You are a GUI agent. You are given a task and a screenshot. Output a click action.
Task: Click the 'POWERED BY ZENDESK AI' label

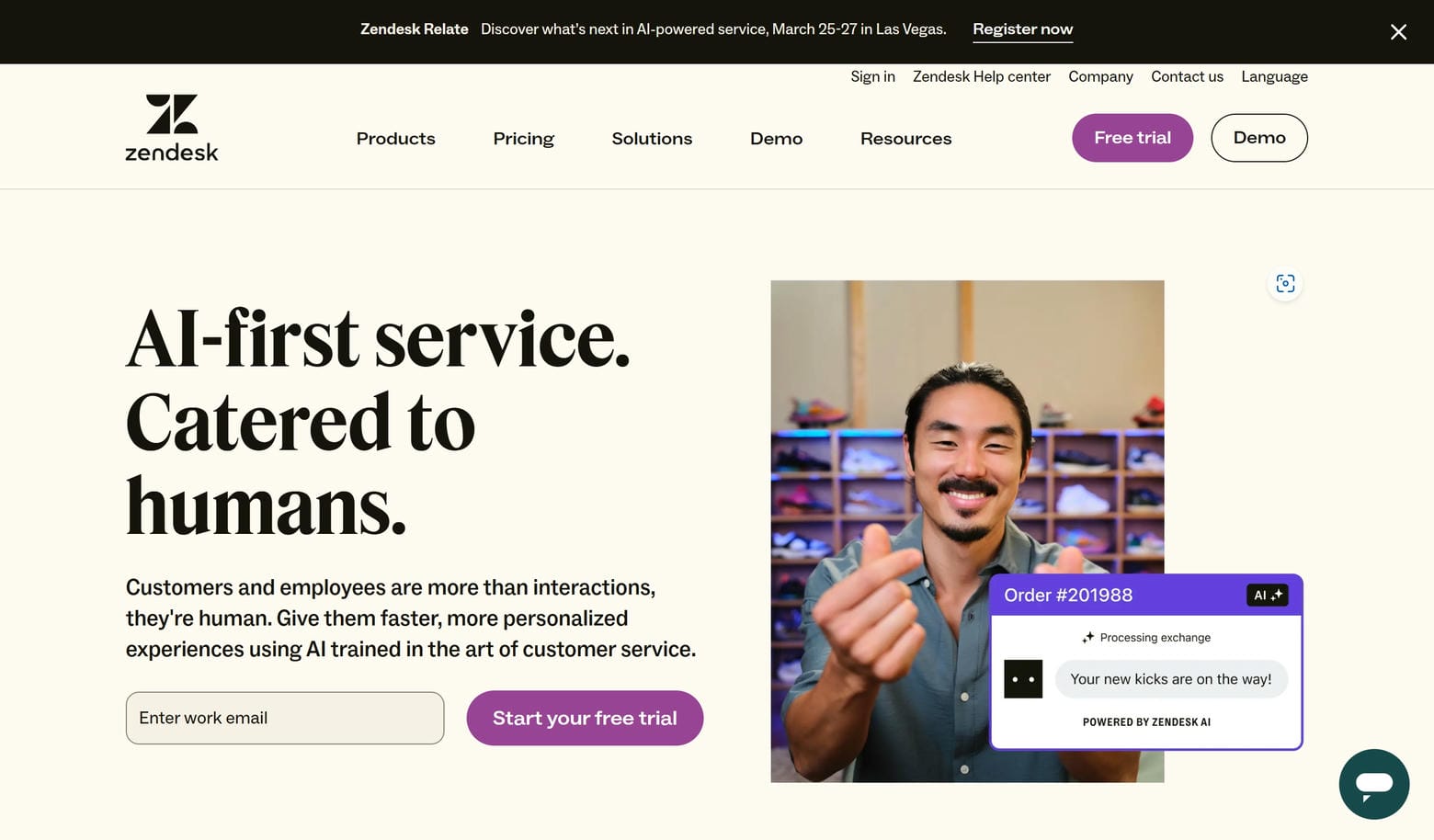click(x=1146, y=722)
